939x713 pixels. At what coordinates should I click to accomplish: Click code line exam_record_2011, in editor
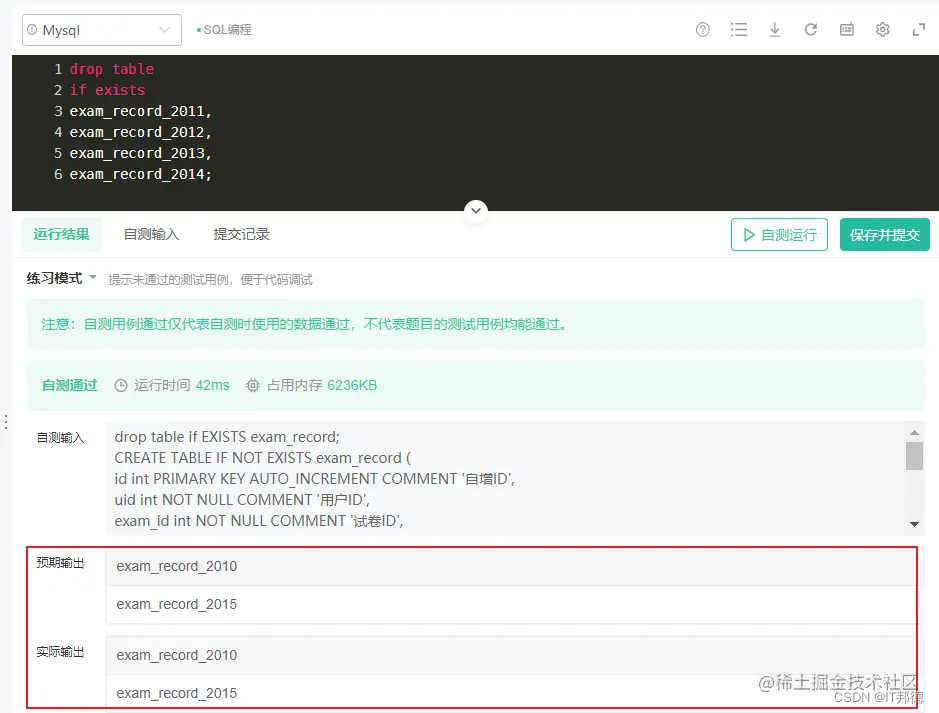141,111
